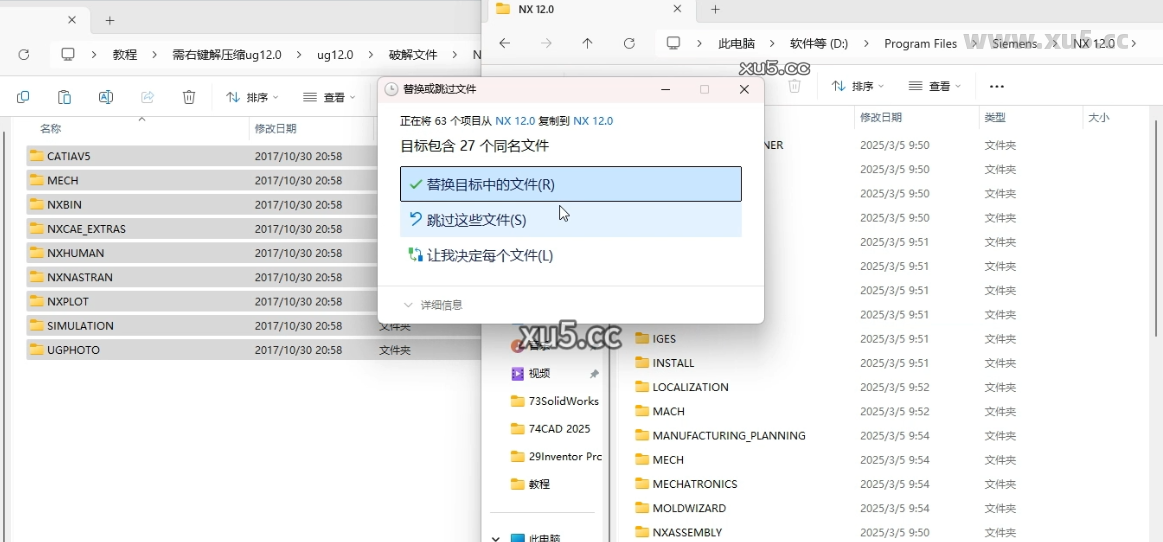
Task: Click the Copy icon in left toolbar
Action: coord(23,97)
